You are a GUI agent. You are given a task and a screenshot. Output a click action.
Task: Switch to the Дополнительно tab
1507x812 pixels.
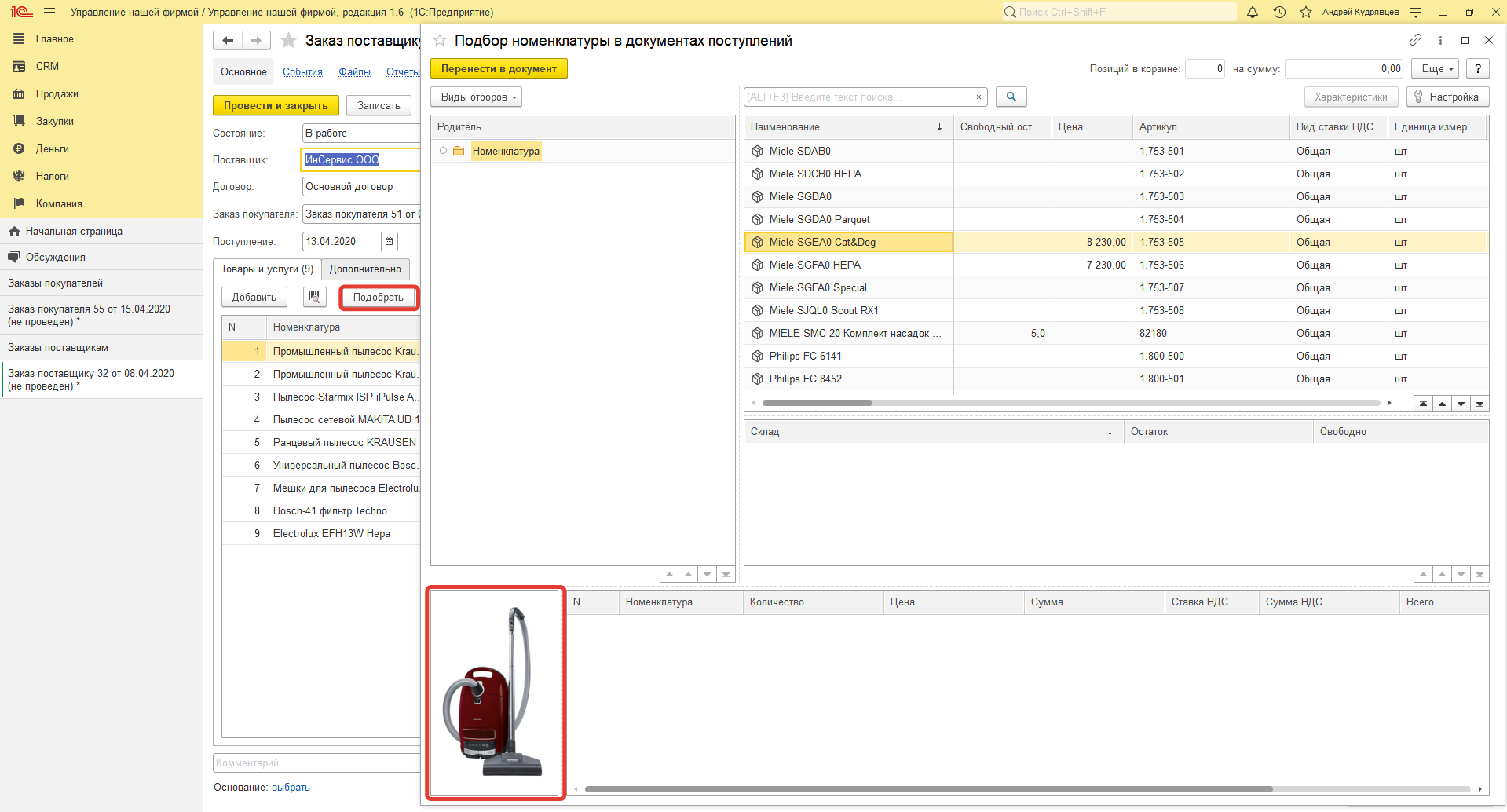click(365, 269)
